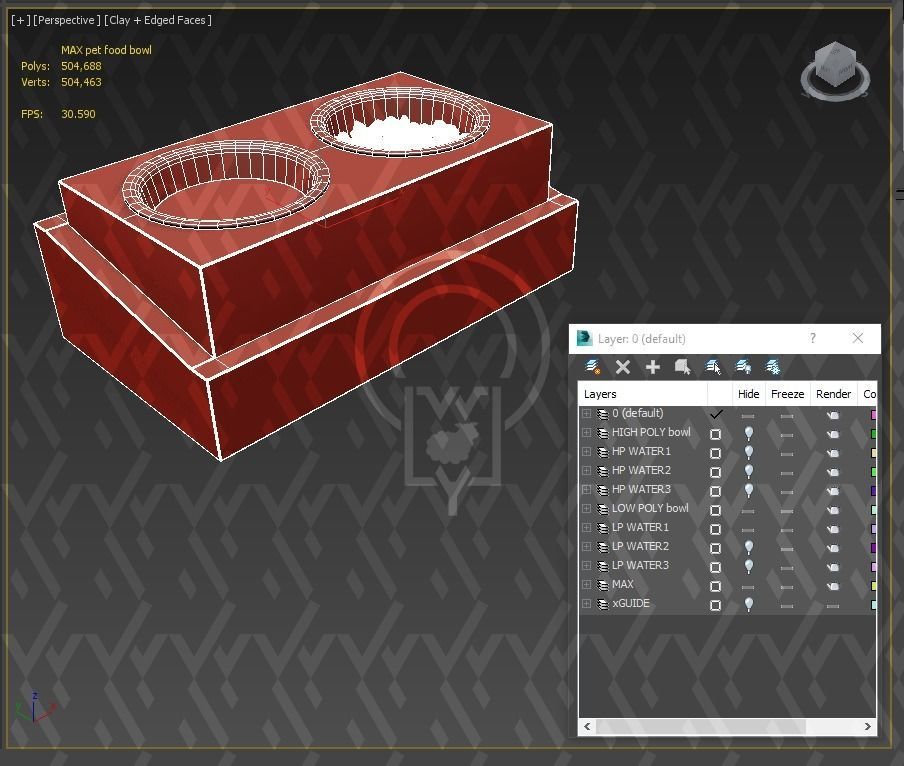Expand the LOW POLY bowl layer
Screen dimensions: 904x766
[586, 509]
